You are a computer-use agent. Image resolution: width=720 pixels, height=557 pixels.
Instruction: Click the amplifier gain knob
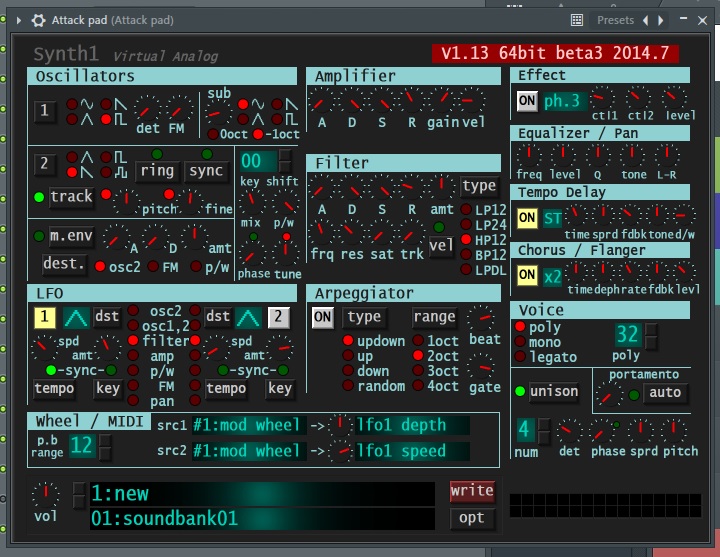[443, 101]
